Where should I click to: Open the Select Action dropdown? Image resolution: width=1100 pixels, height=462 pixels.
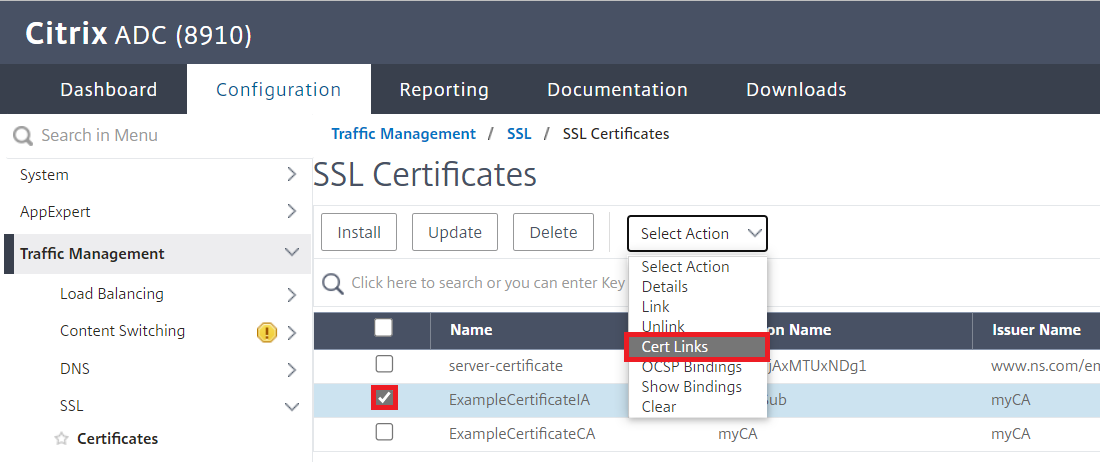coord(697,233)
